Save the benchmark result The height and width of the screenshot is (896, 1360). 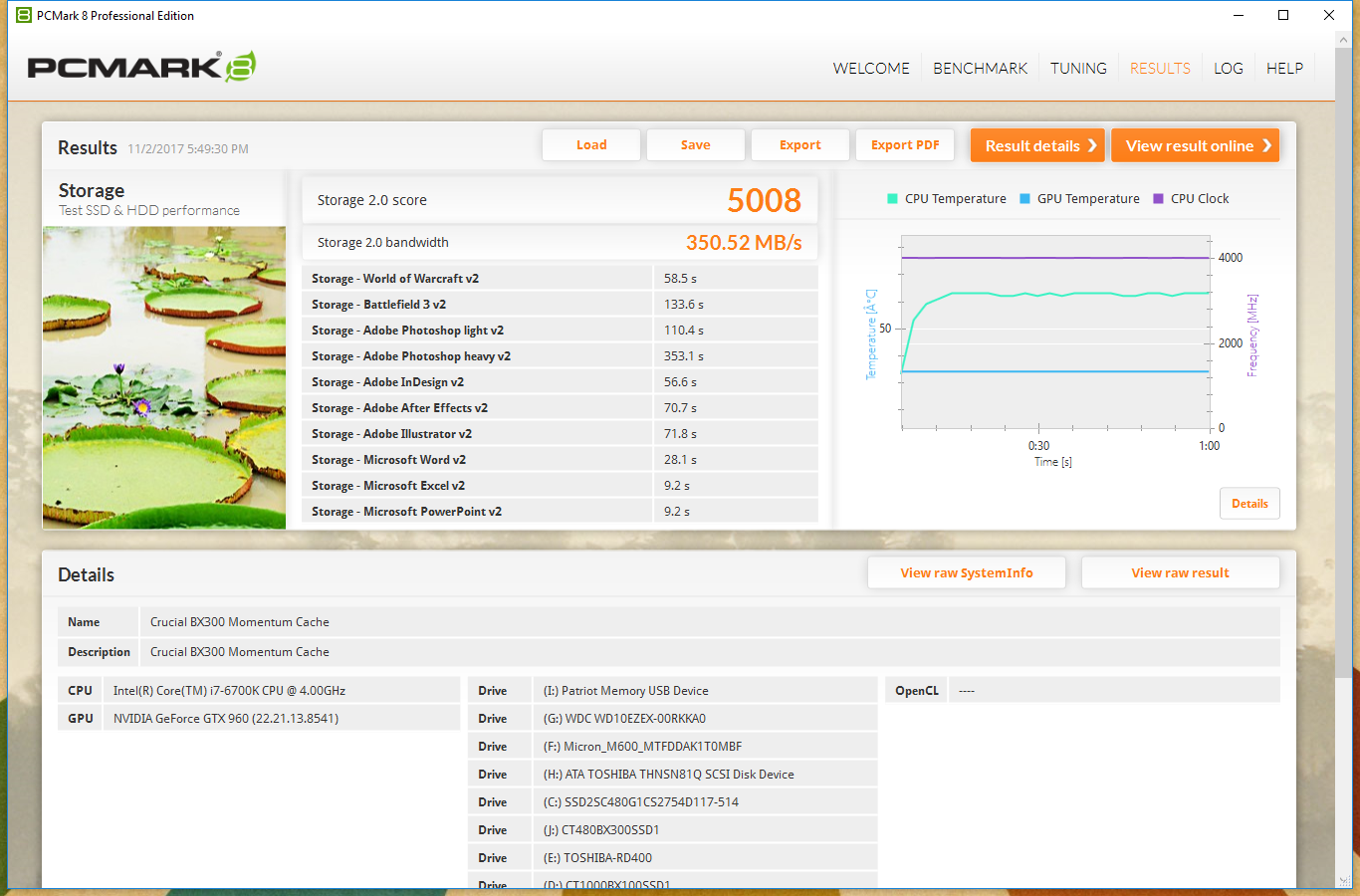pos(695,145)
